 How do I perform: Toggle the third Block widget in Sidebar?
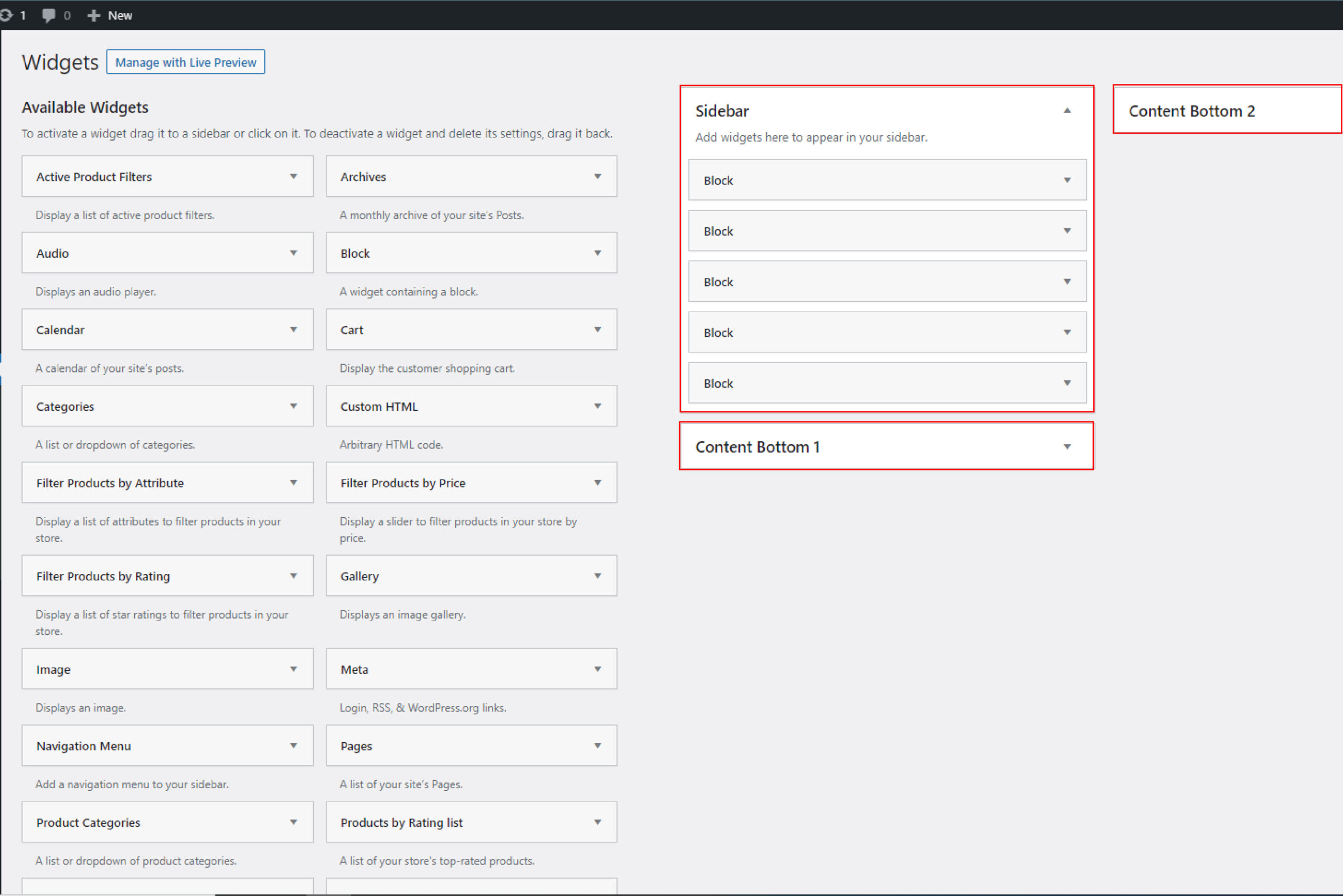(x=1068, y=281)
